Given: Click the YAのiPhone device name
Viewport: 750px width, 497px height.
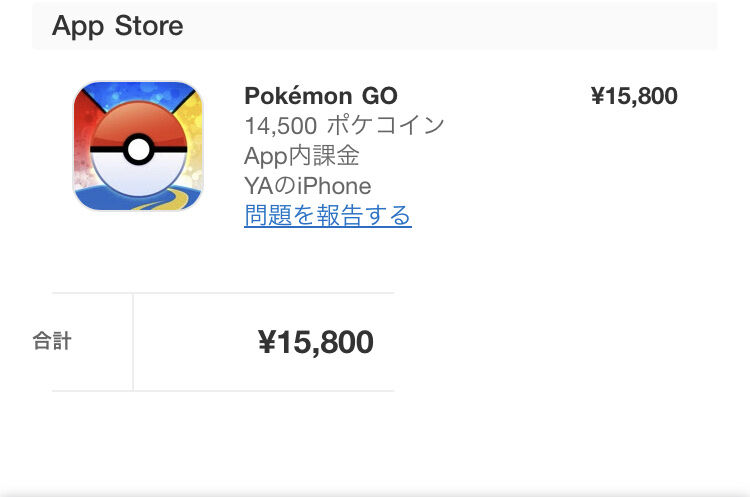Looking at the screenshot, I should click(308, 186).
